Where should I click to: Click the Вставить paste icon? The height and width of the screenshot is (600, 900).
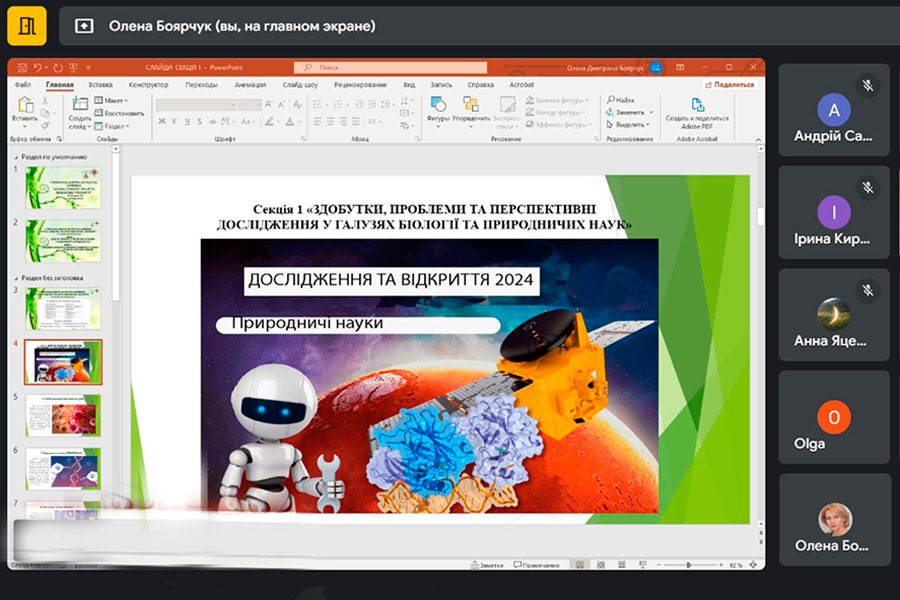(x=24, y=105)
